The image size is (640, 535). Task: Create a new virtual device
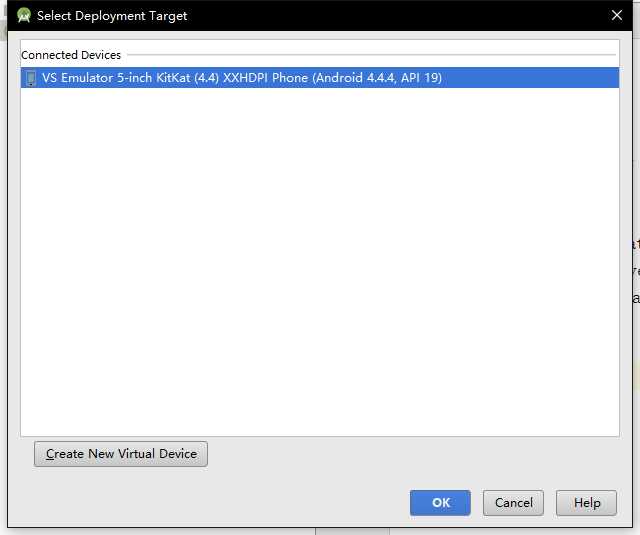(x=121, y=454)
